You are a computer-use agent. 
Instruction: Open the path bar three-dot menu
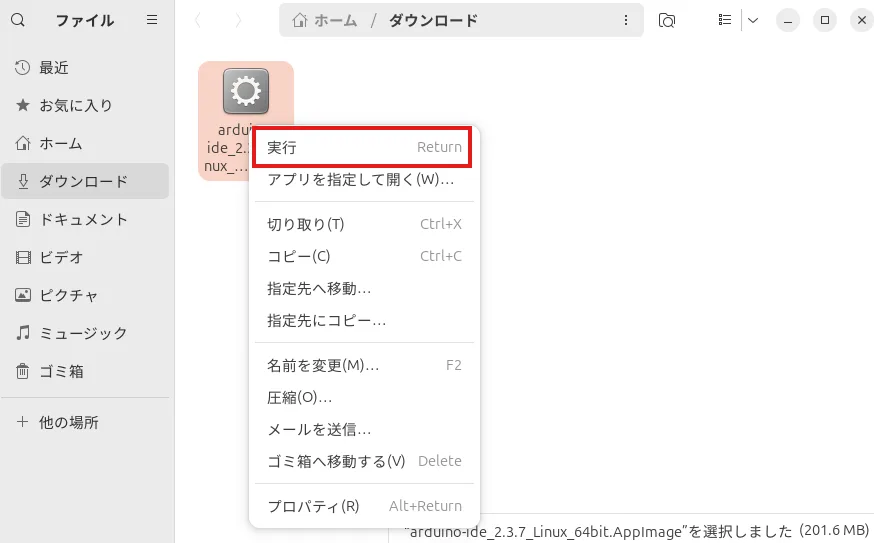pyautogui.click(x=626, y=20)
